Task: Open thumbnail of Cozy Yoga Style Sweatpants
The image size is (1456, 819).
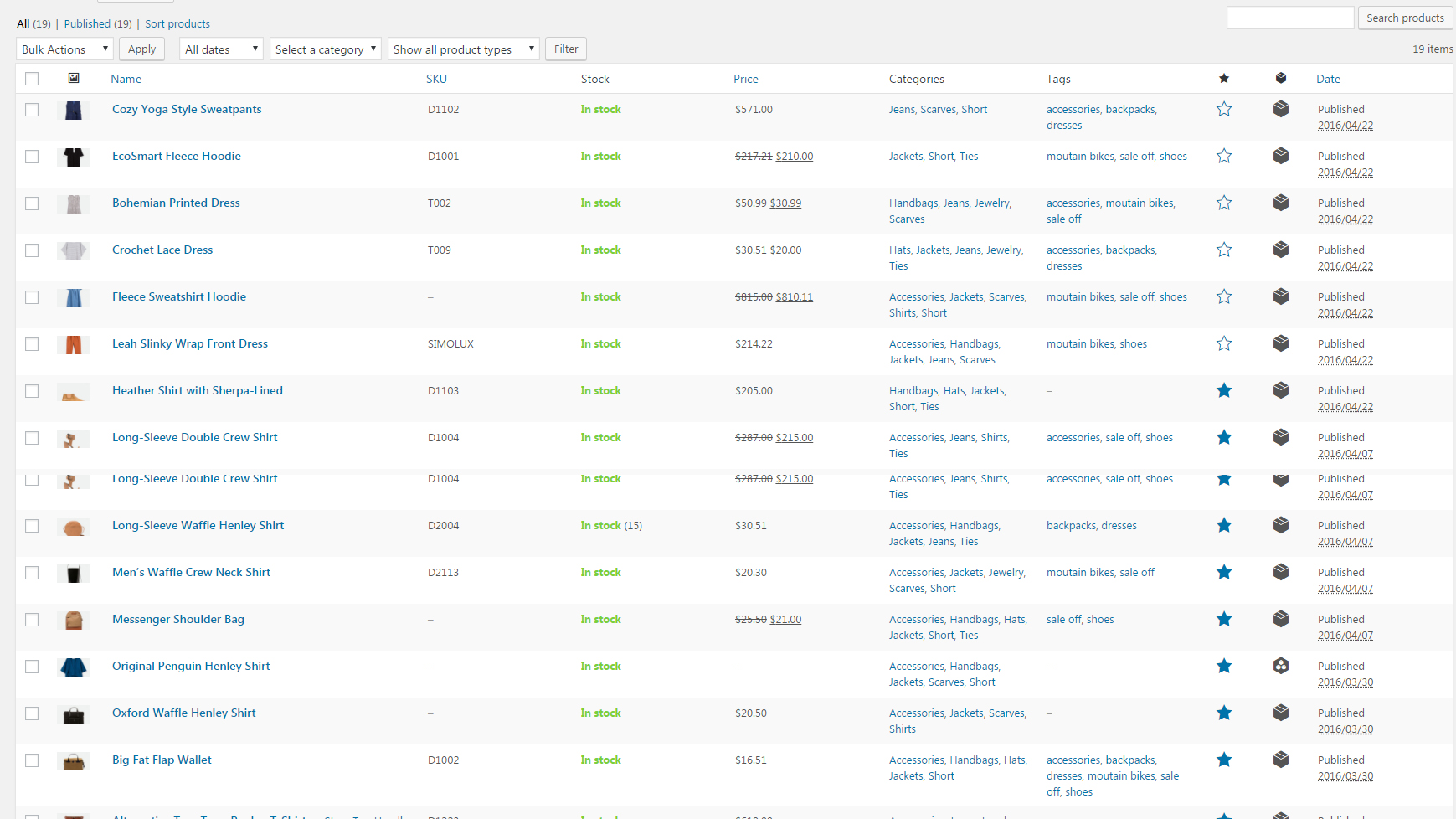Action: pyautogui.click(x=74, y=110)
